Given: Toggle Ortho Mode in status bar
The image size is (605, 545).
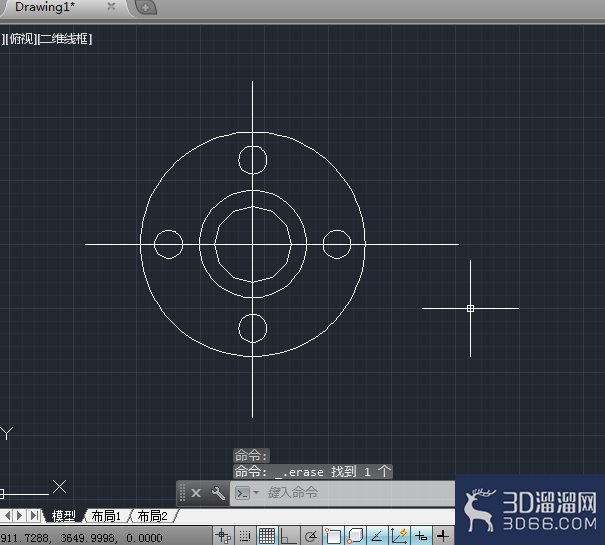Looking at the screenshot, I should pyautogui.click(x=288, y=536).
